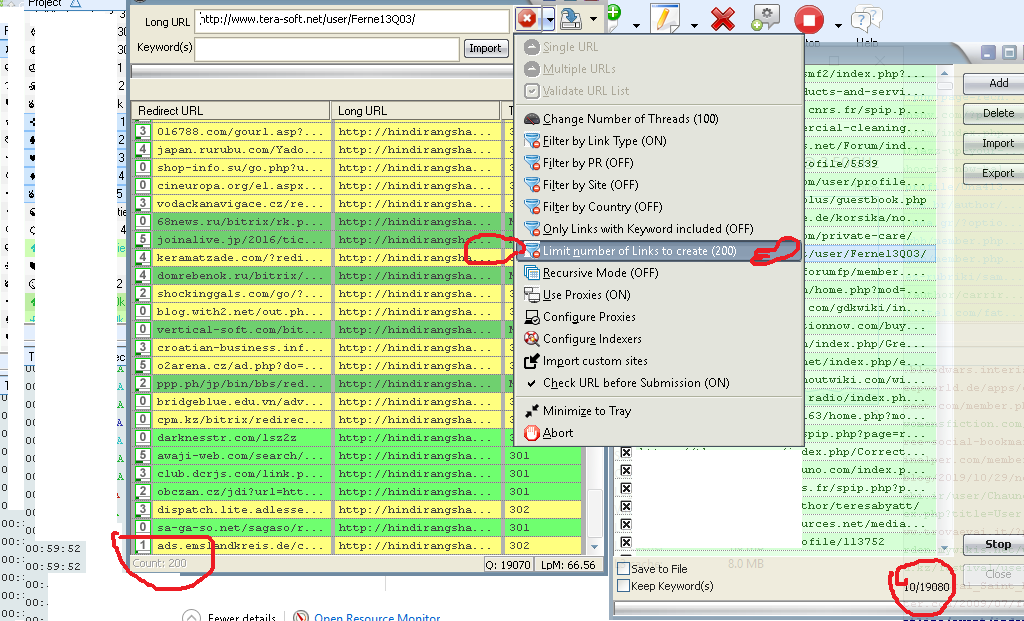Uncheck the checkbox in the urces.net/media row
This screenshot has width=1024, height=621.
626,524
